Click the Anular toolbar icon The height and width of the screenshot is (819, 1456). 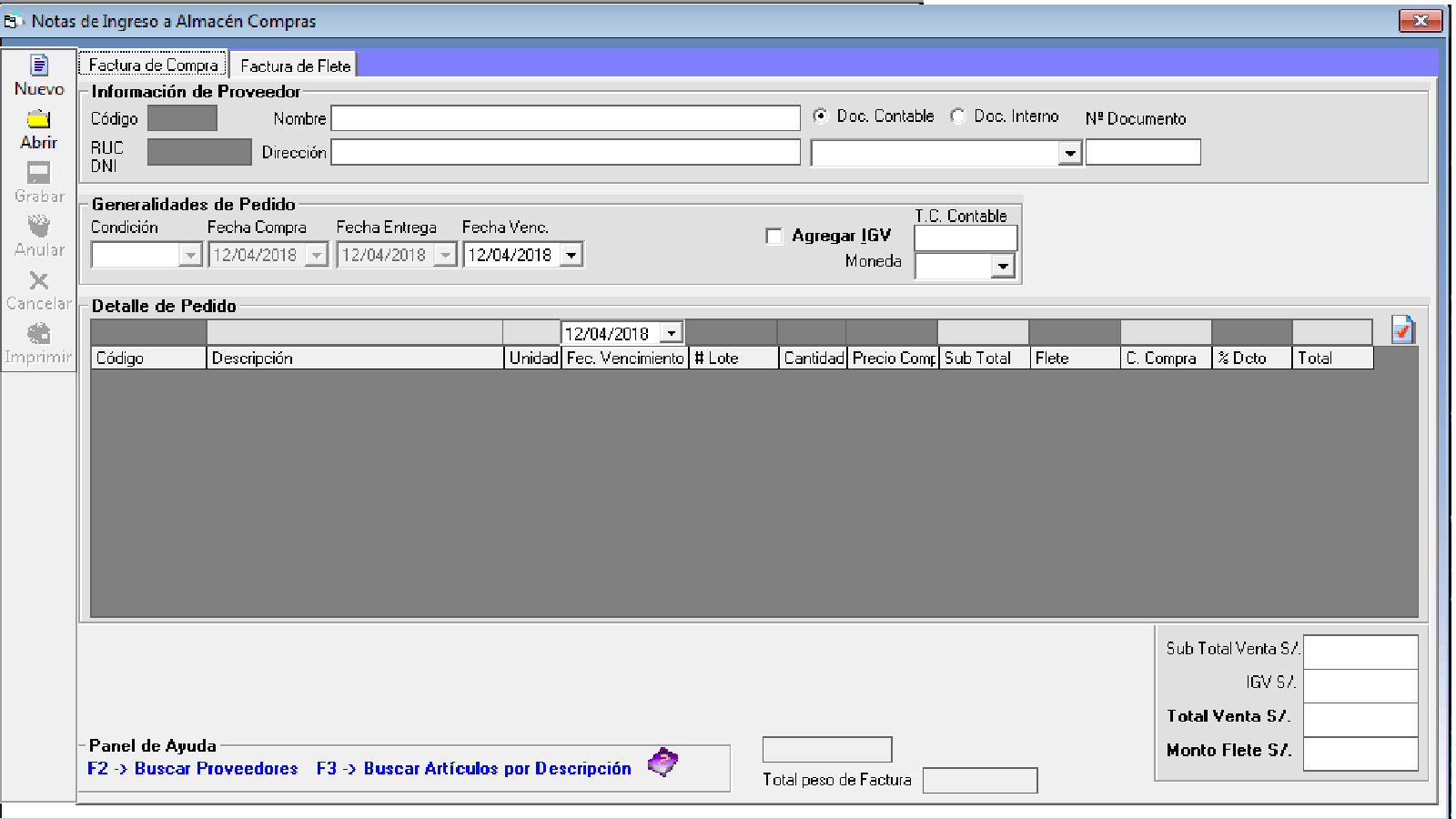(x=38, y=226)
